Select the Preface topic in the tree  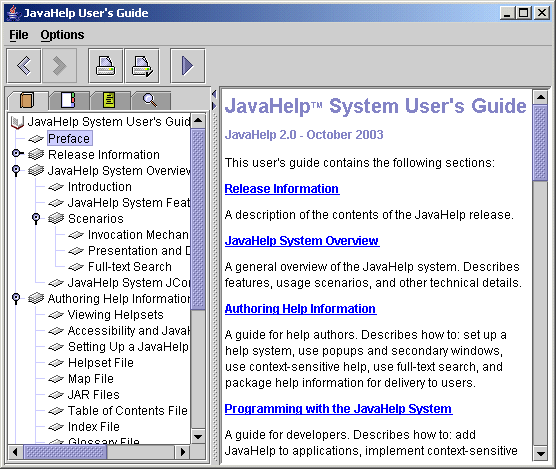69,138
